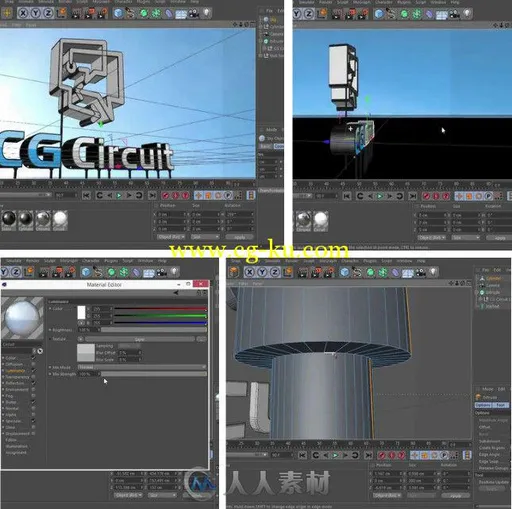Viewport: 512px width, 509px height.
Task: Click floor/sky environment icon, CG Circuit toolbar
Action: 181,14
